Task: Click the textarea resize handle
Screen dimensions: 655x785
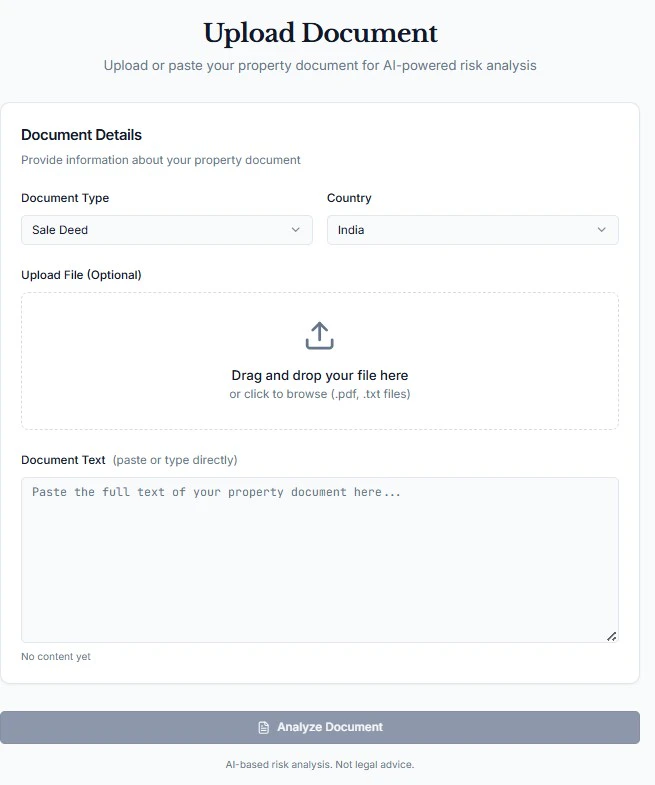Action: [x=611, y=635]
